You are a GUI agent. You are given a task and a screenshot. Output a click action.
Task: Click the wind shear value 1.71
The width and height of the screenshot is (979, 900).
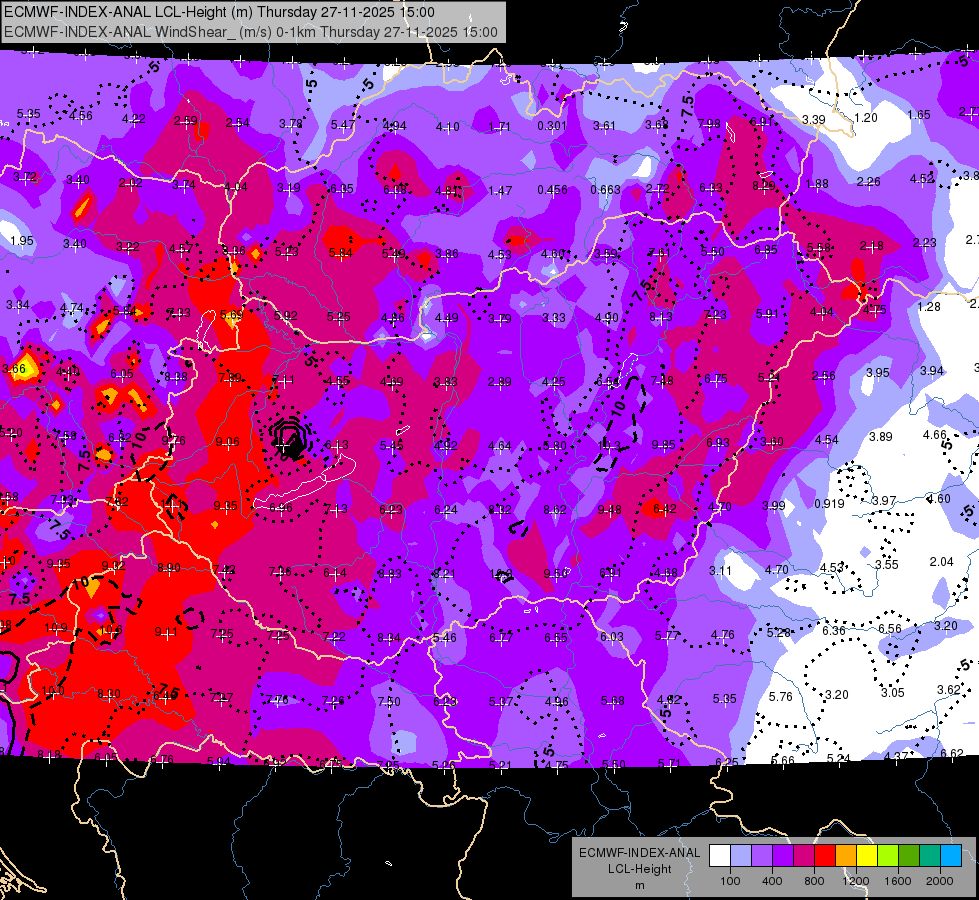pos(499,127)
